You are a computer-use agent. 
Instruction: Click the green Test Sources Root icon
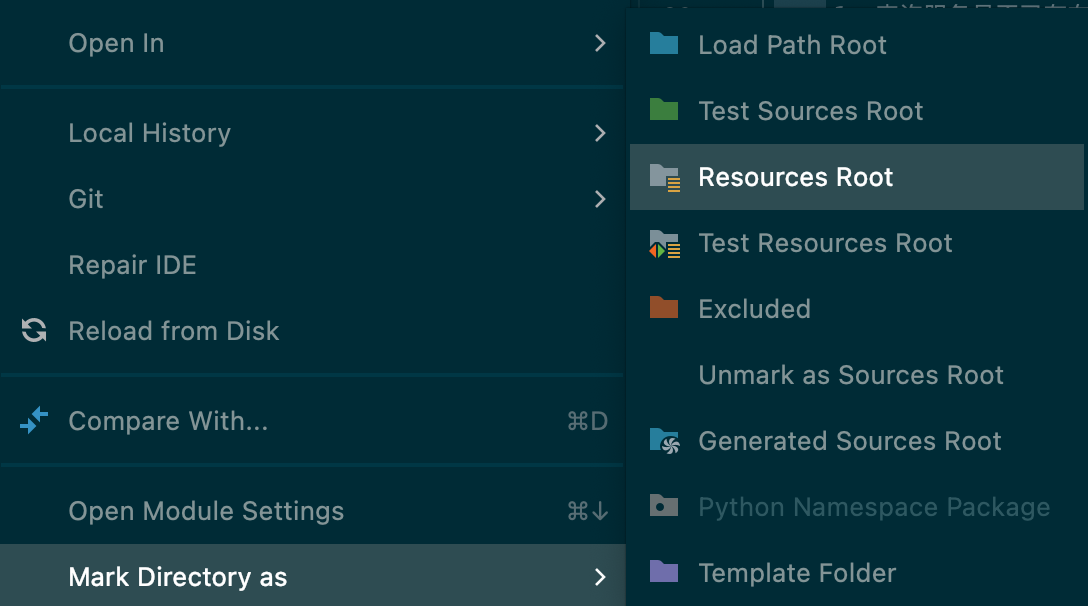(664, 110)
